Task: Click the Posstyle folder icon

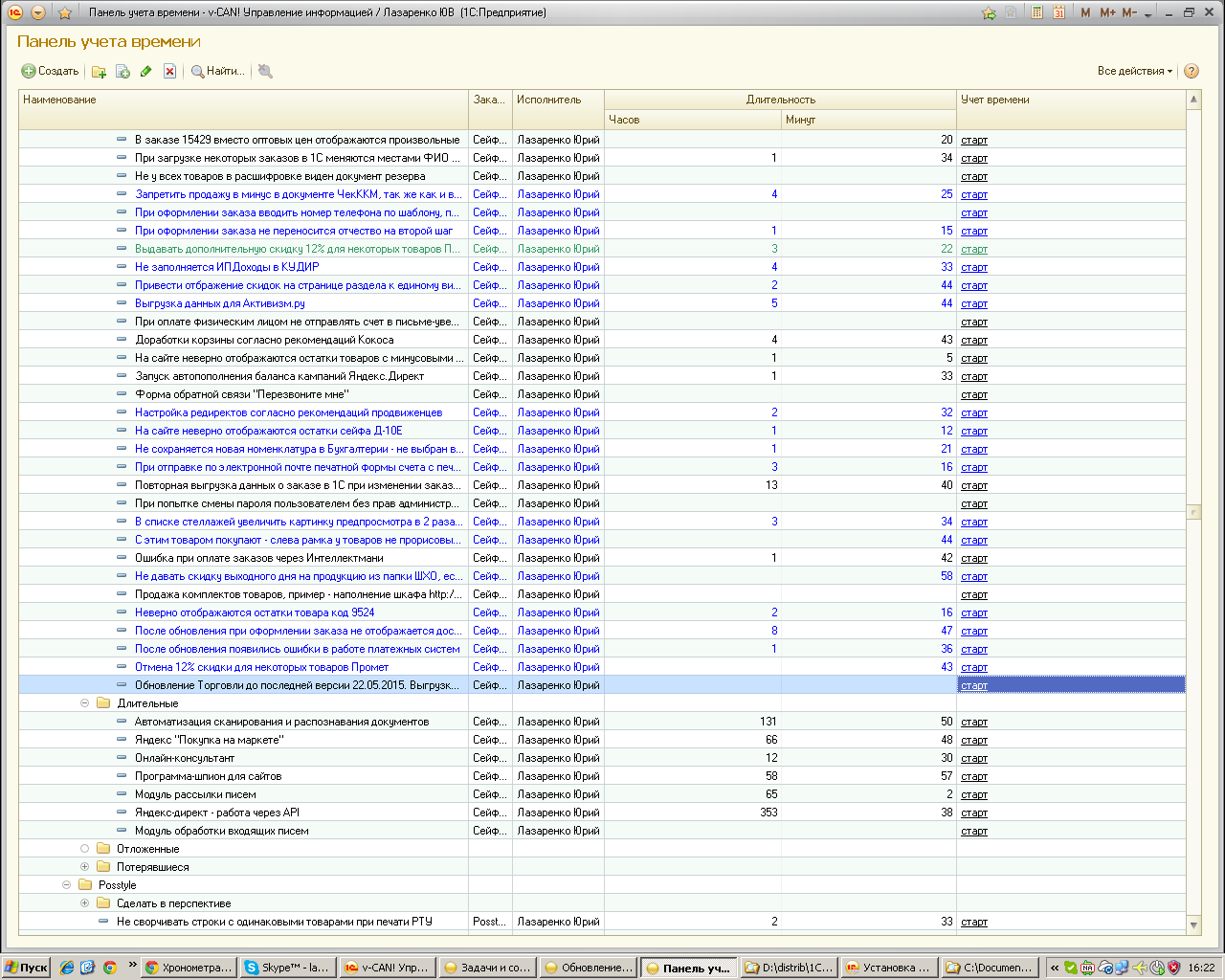Action: tap(85, 885)
